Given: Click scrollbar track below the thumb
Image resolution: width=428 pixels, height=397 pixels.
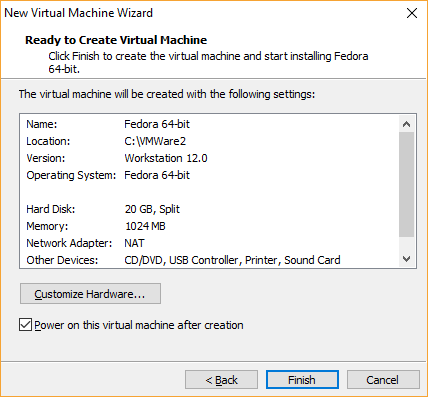Looking at the screenshot, I should click(406, 244).
